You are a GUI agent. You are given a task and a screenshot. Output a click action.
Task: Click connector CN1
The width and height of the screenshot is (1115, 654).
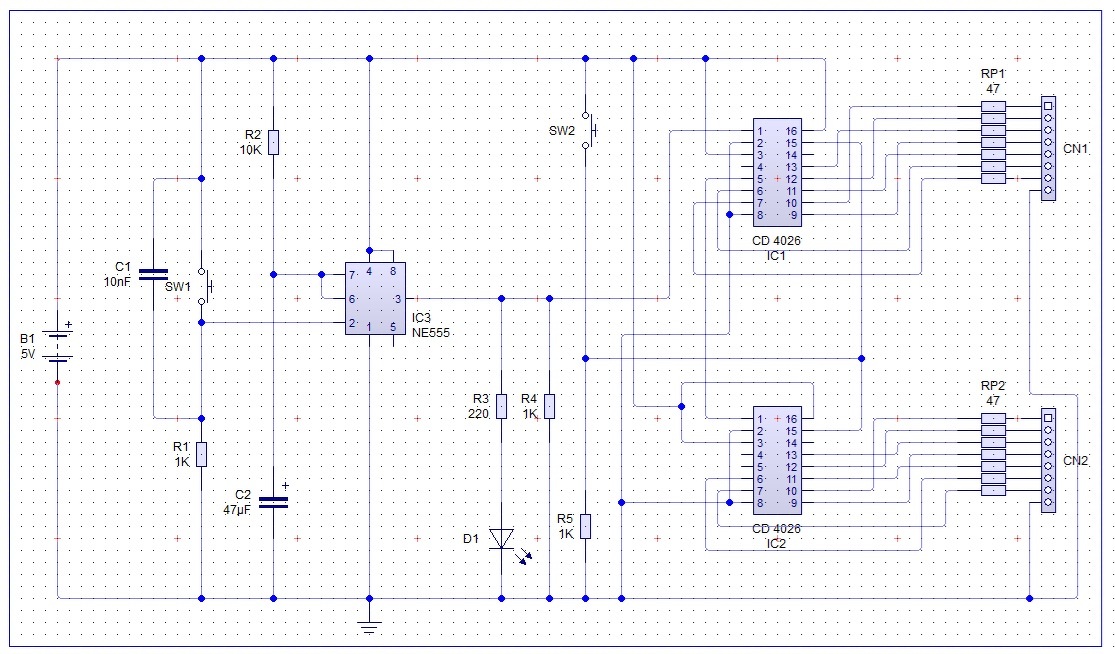pos(1048,149)
